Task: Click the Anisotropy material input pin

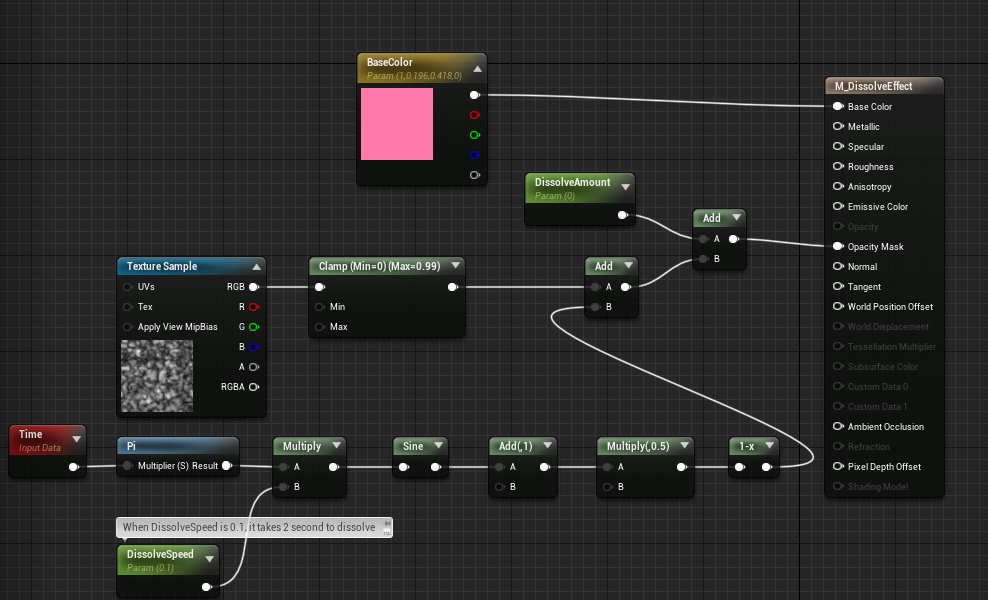Action: point(838,187)
